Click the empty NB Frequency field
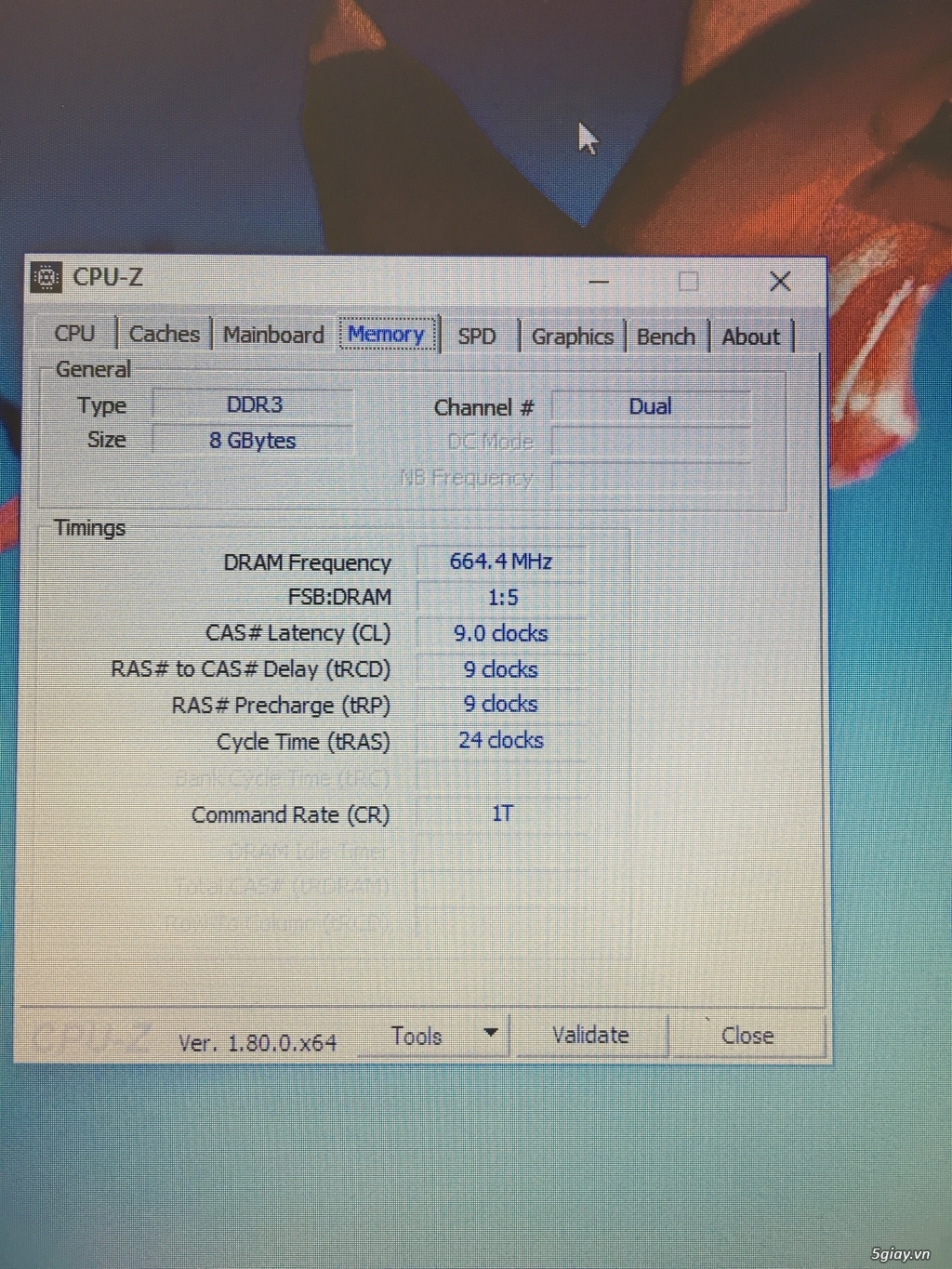Viewport: 952px width, 1269px height. click(651, 477)
